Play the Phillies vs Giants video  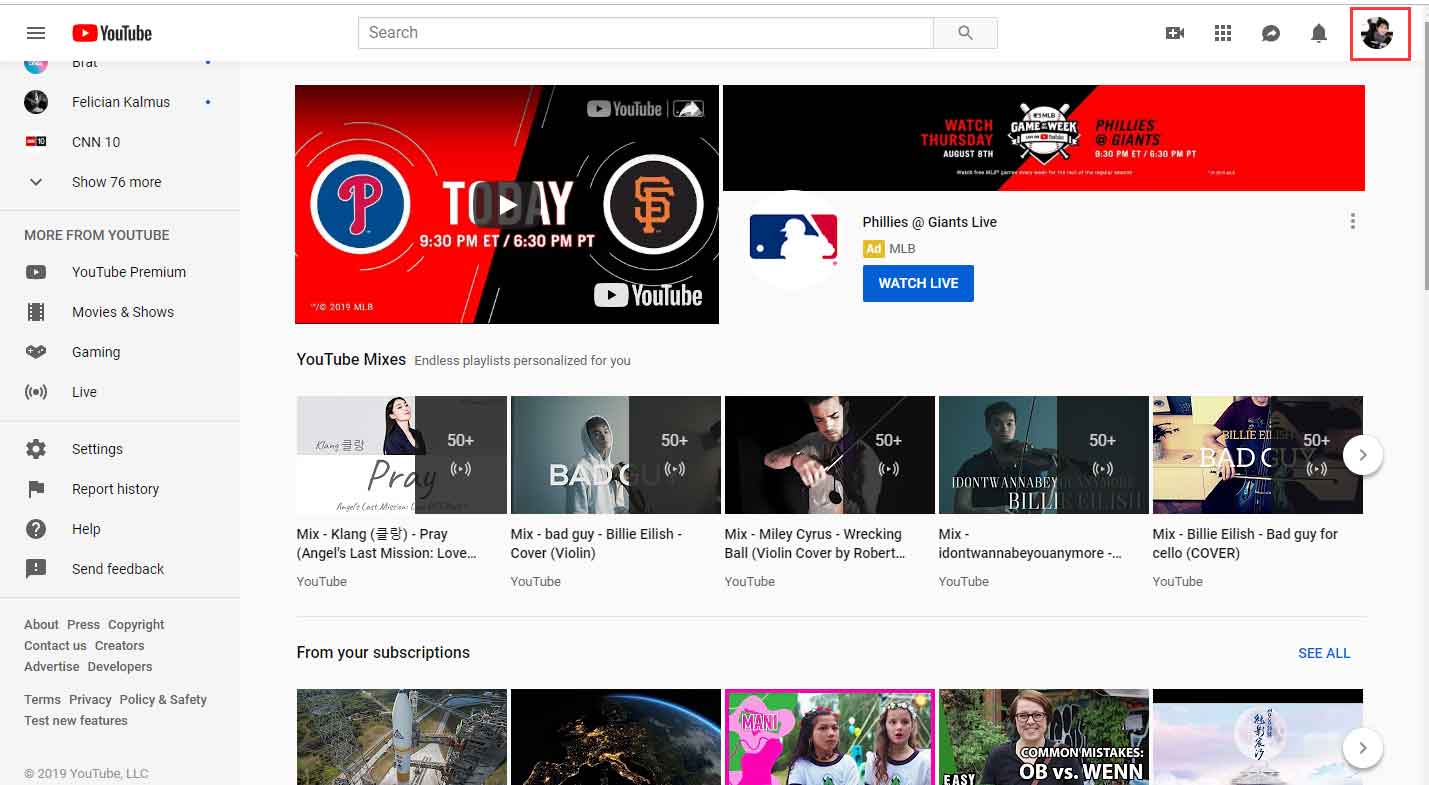(507, 205)
